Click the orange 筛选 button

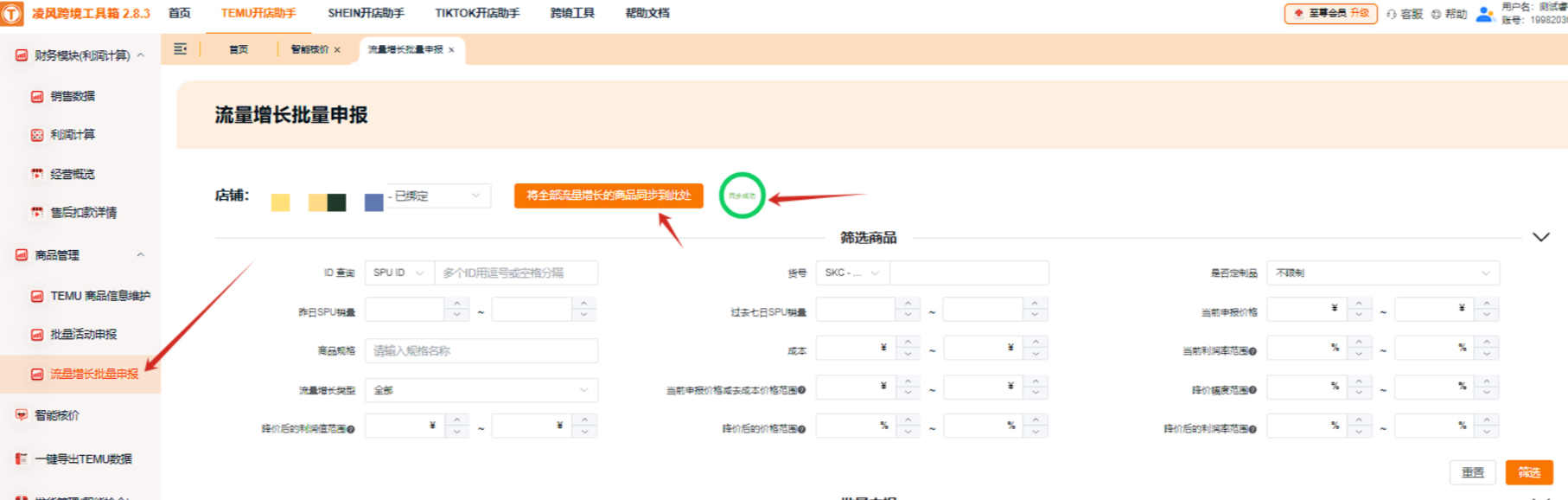coord(1529,472)
